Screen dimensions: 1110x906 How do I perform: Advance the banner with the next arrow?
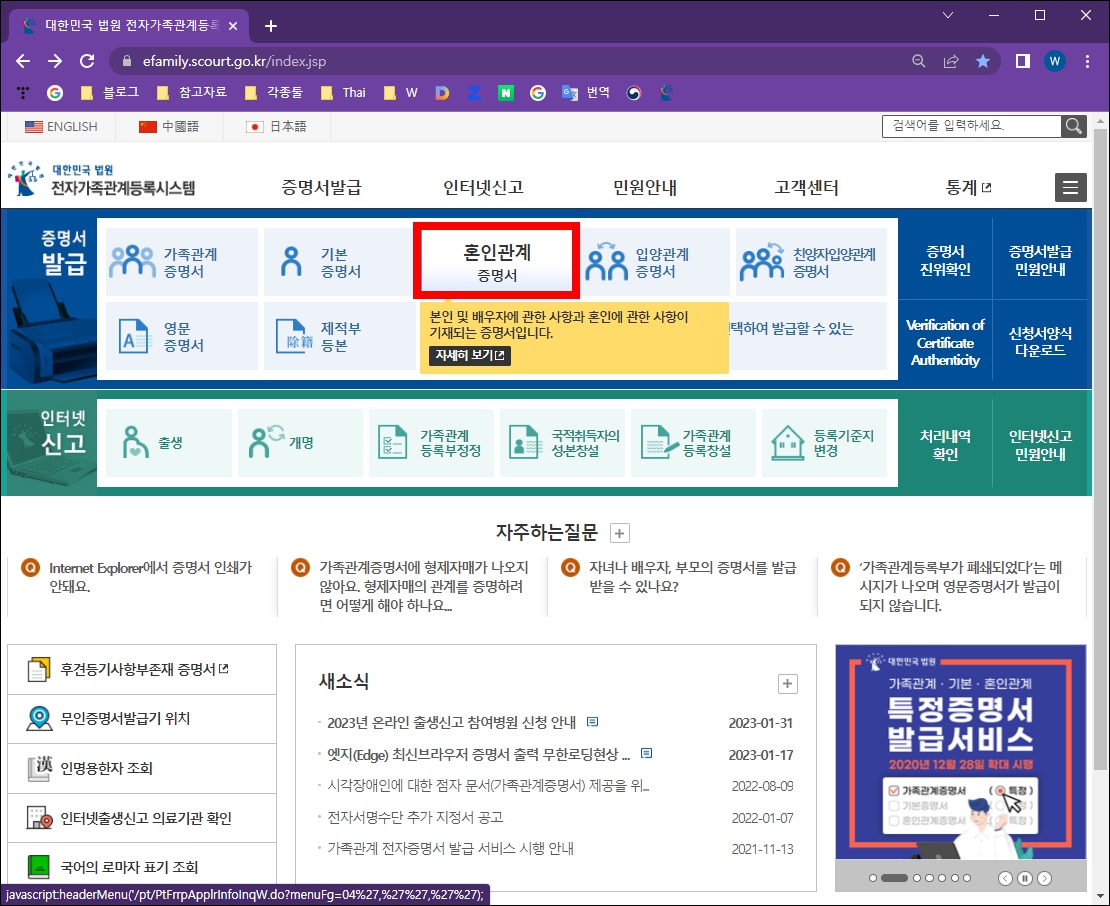pyautogui.click(x=1047, y=878)
